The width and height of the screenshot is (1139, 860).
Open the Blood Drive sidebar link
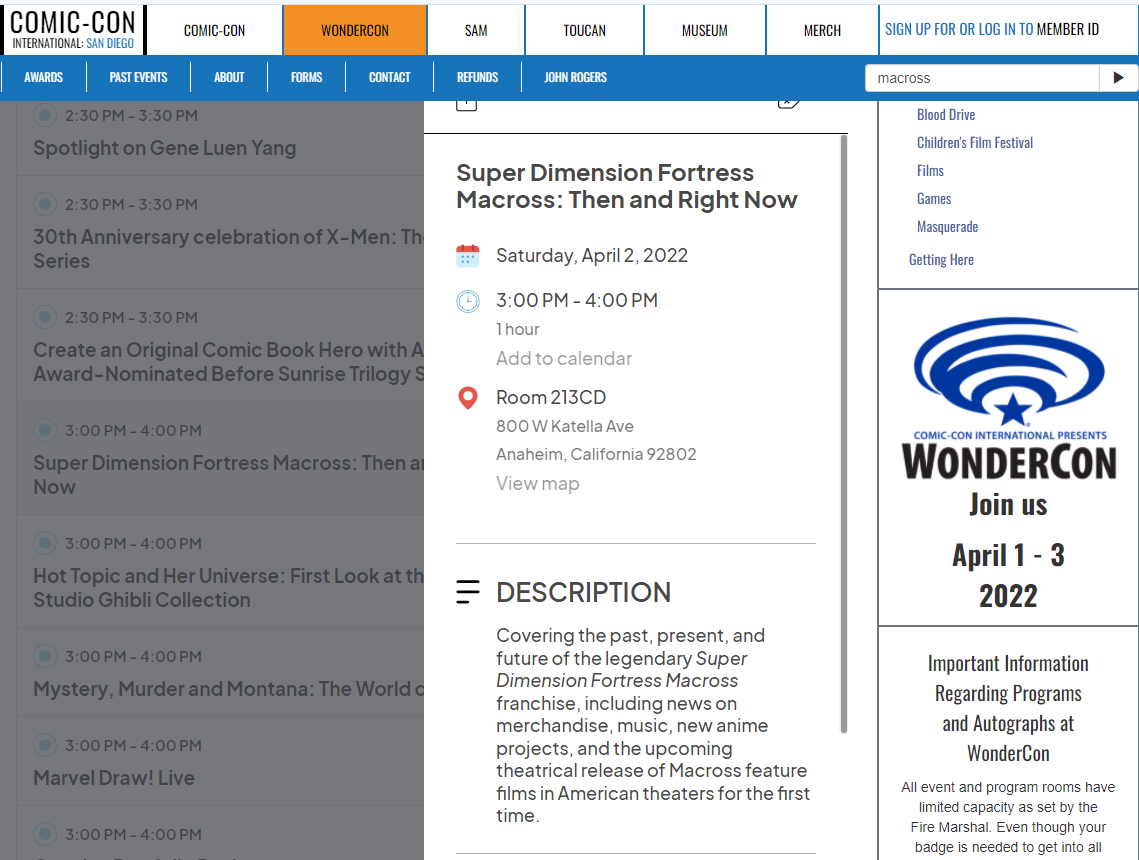coord(946,115)
